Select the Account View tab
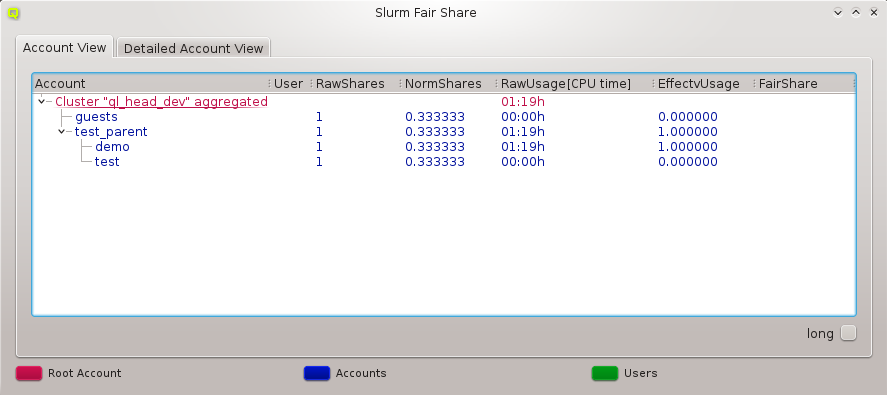 click(64, 47)
